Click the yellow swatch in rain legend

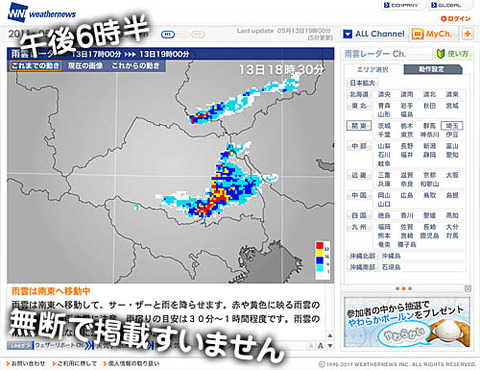coord(320,253)
